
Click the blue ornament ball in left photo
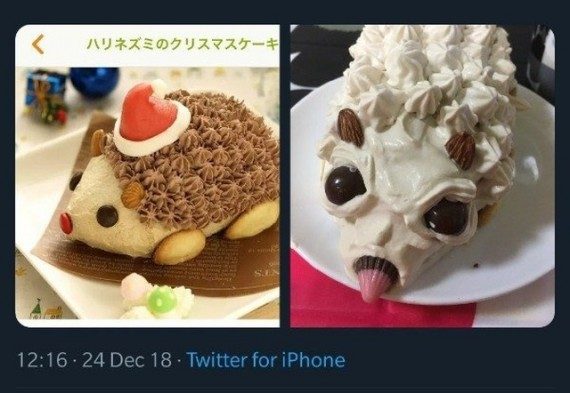[94, 81]
